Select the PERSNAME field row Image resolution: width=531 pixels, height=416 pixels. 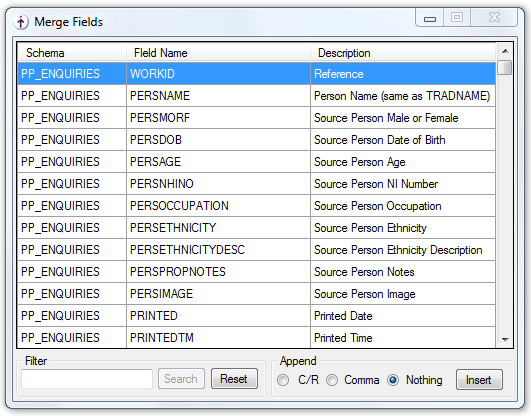click(257, 96)
